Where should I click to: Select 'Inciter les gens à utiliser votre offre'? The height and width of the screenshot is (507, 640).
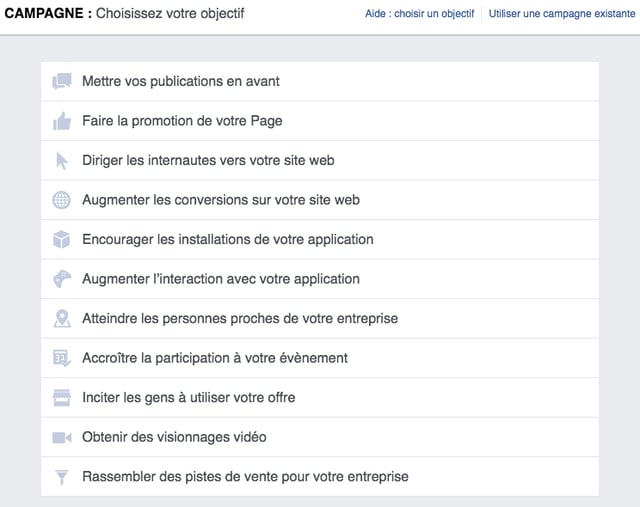[189, 398]
